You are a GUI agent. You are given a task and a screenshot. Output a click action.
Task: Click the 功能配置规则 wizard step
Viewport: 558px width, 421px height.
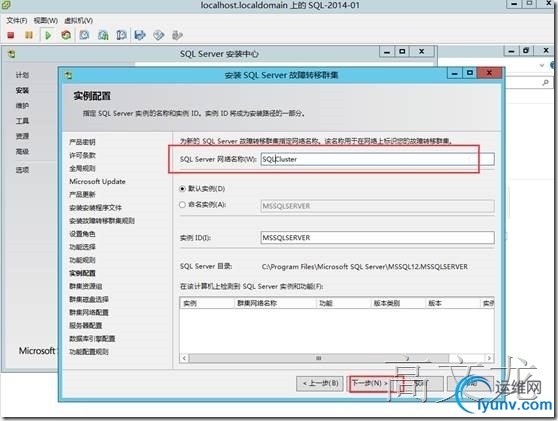89,352
